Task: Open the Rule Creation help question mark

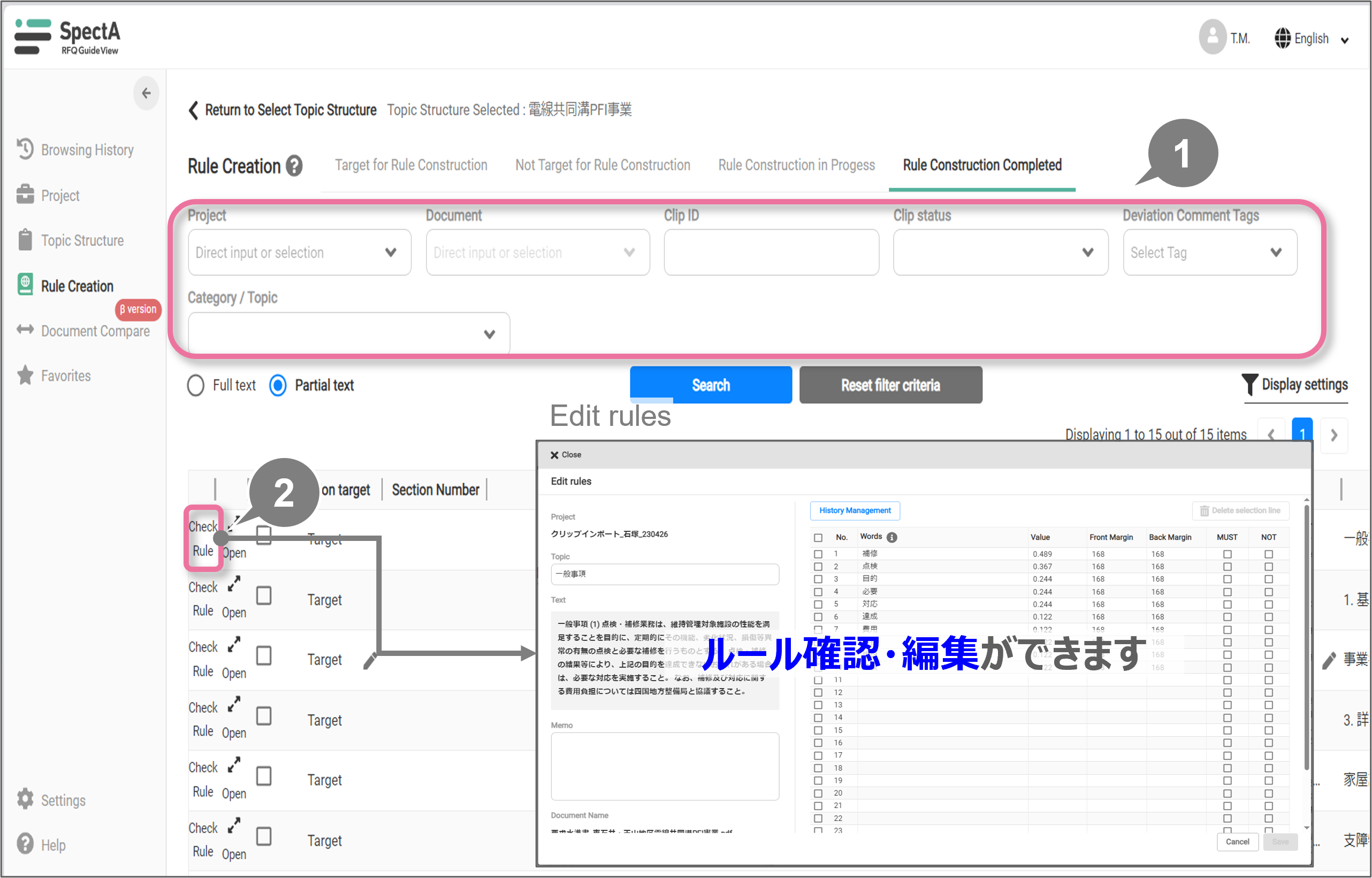Action: pyautogui.click(x=294, y=166)
